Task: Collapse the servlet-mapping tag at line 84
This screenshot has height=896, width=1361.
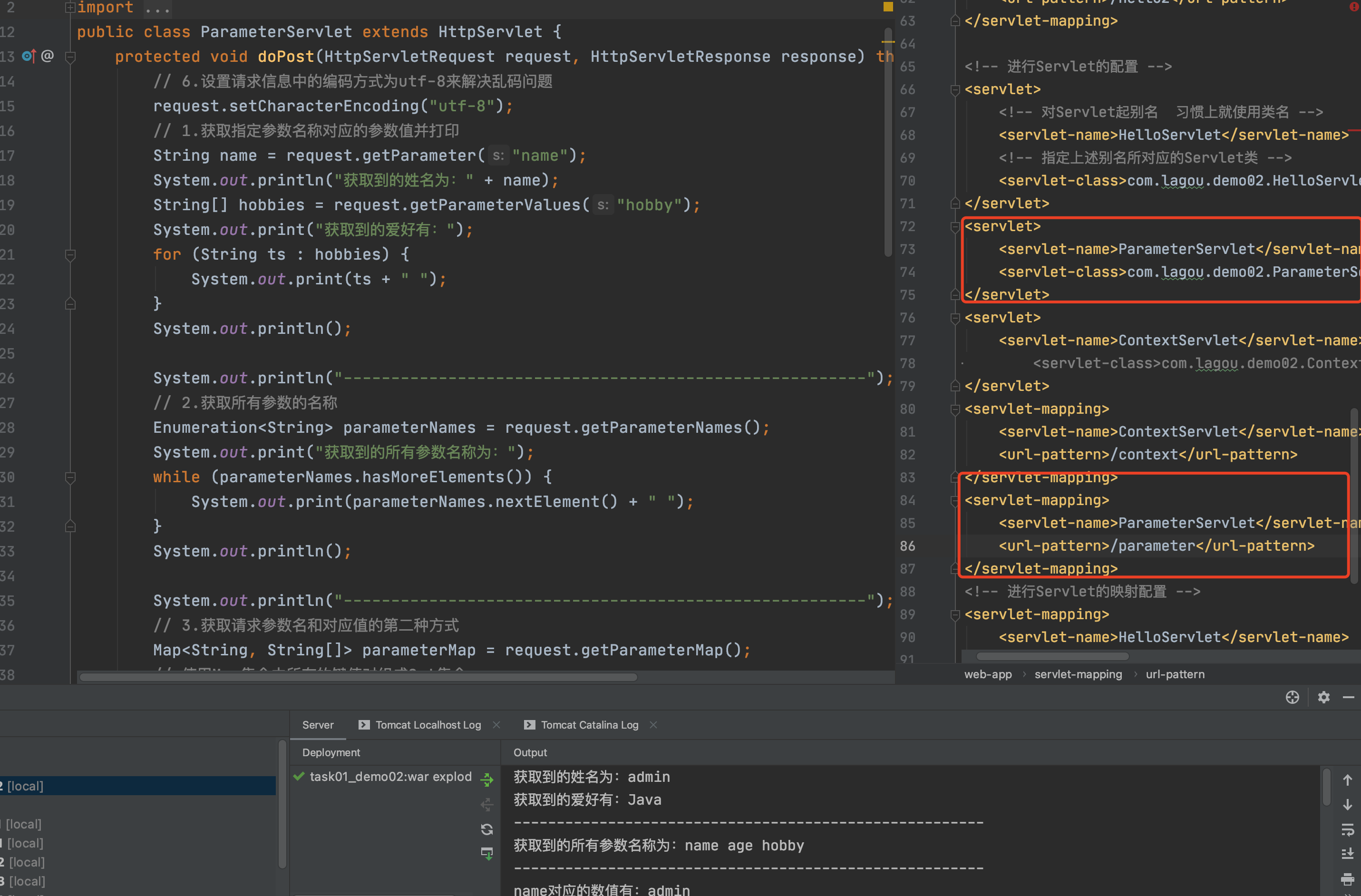Action: pyautogui.click(x=954, y=500)
